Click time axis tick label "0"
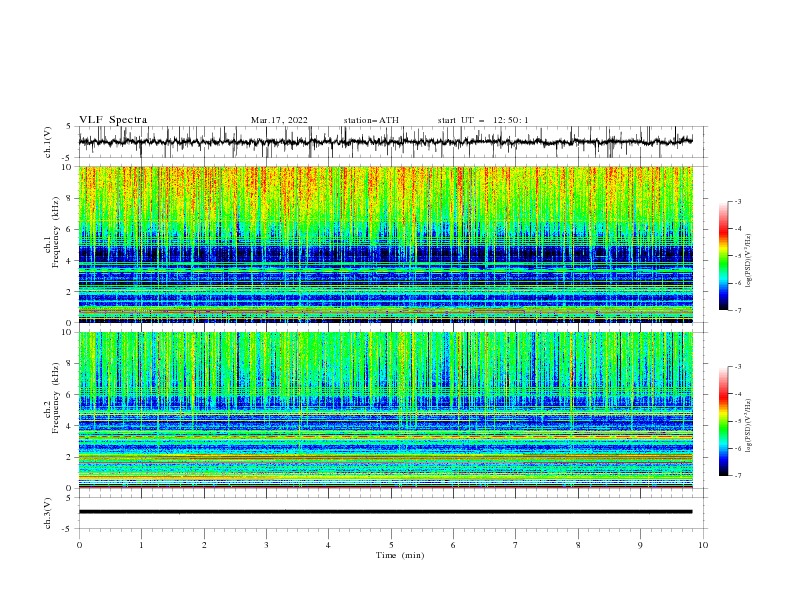This screenshot has width=792, height=612. pos(79,545)
